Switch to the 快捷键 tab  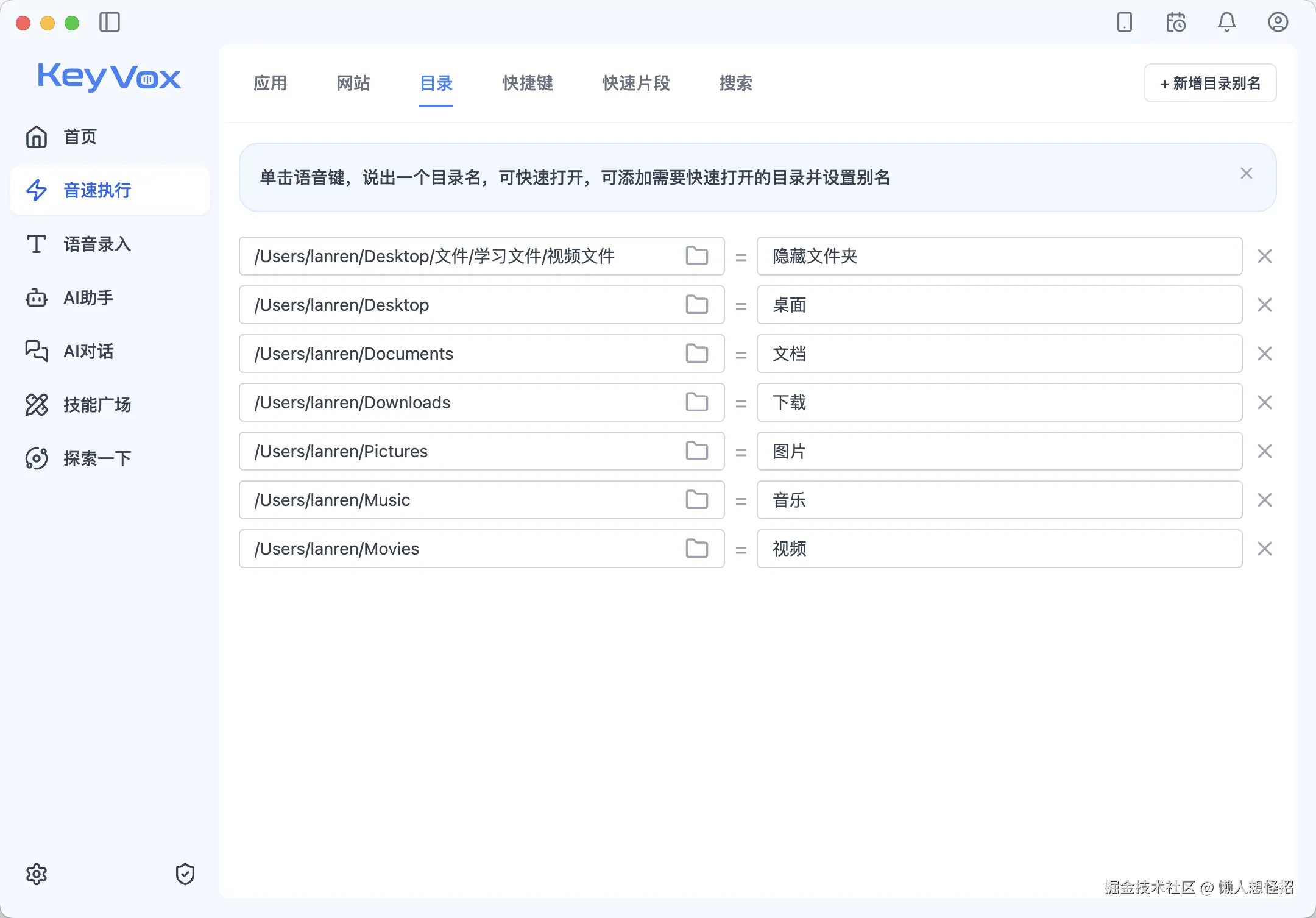coord(527,84)
